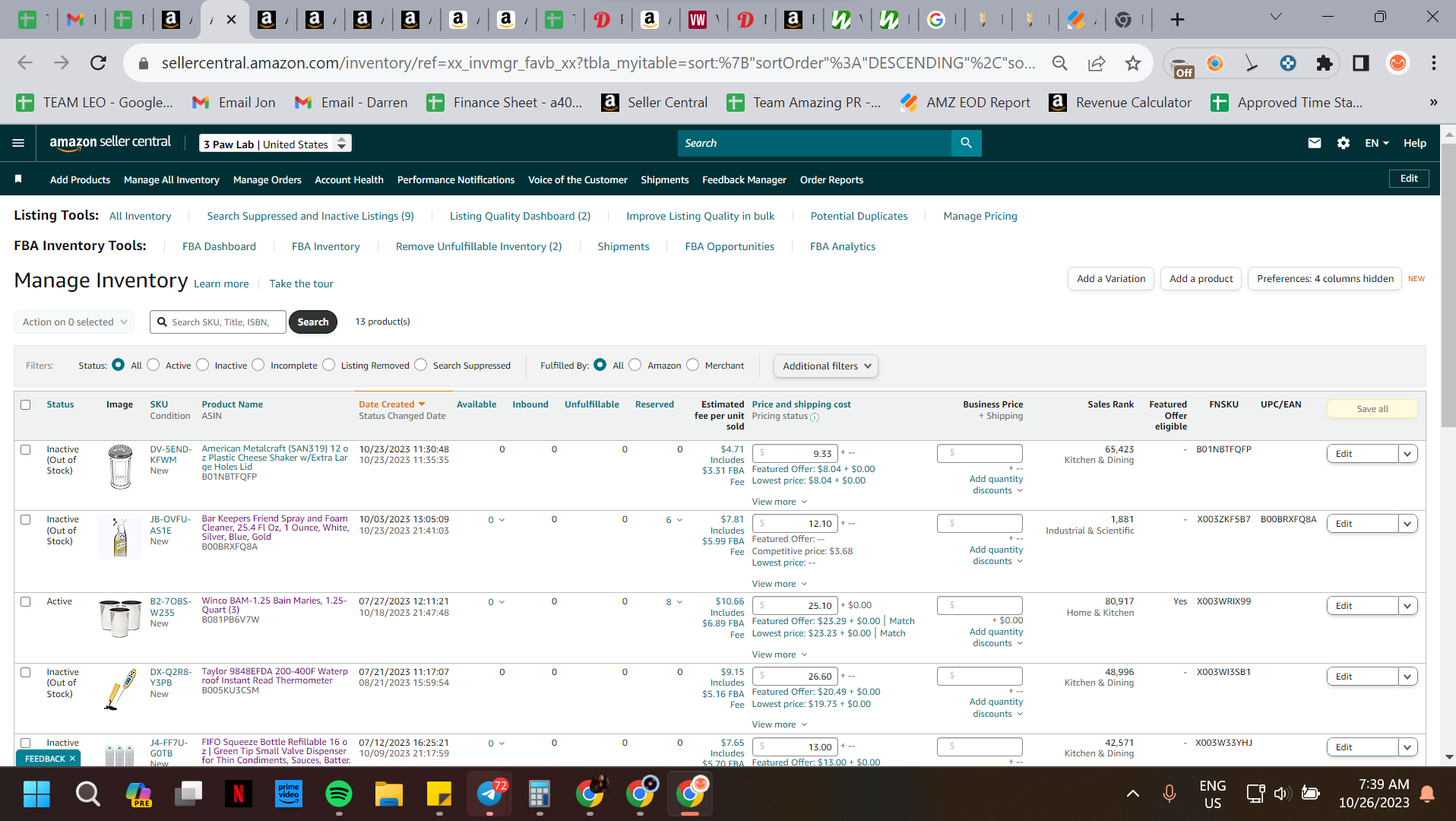Bookmark this page with the star icon
1456x821 pixels.
pyautogui.click(x=1133, y=63)
